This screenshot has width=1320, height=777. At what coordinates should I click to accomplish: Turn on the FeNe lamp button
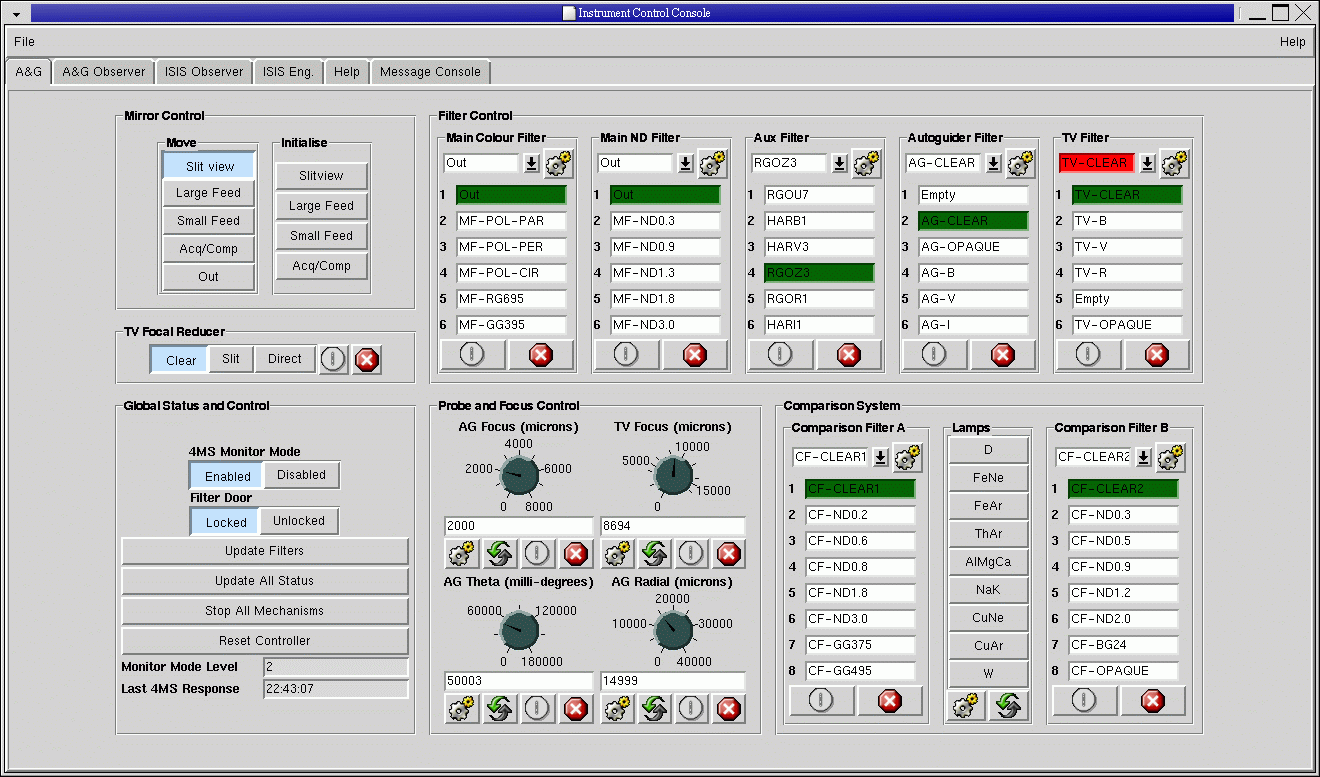pos(988,478)
